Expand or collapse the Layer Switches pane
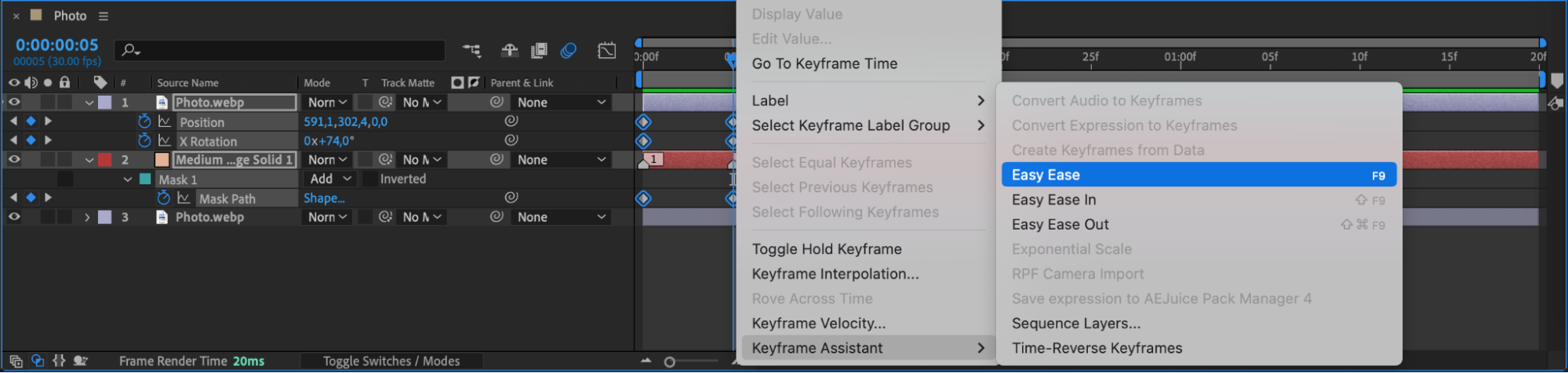 (x=16, y=361)
